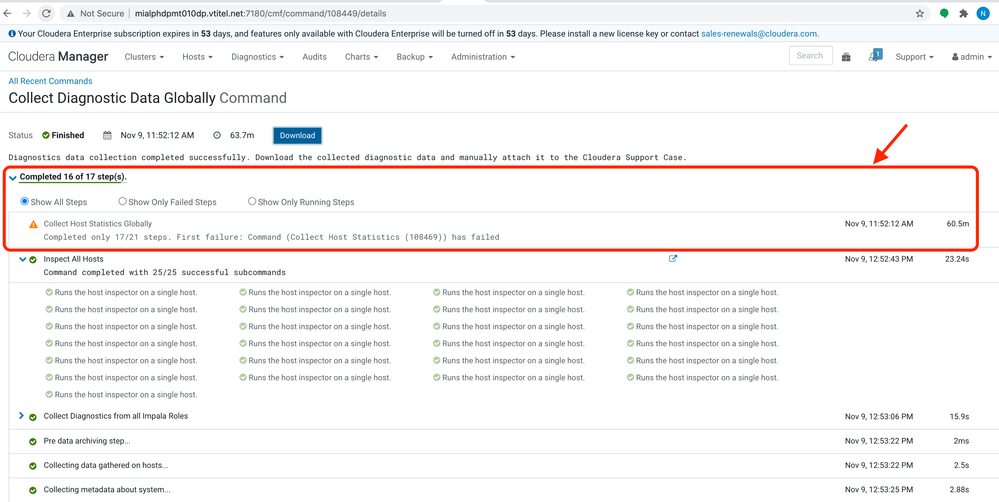Open the Hosts dropdown menu
This screenshot has width=999, height=502.
(198, 57)
